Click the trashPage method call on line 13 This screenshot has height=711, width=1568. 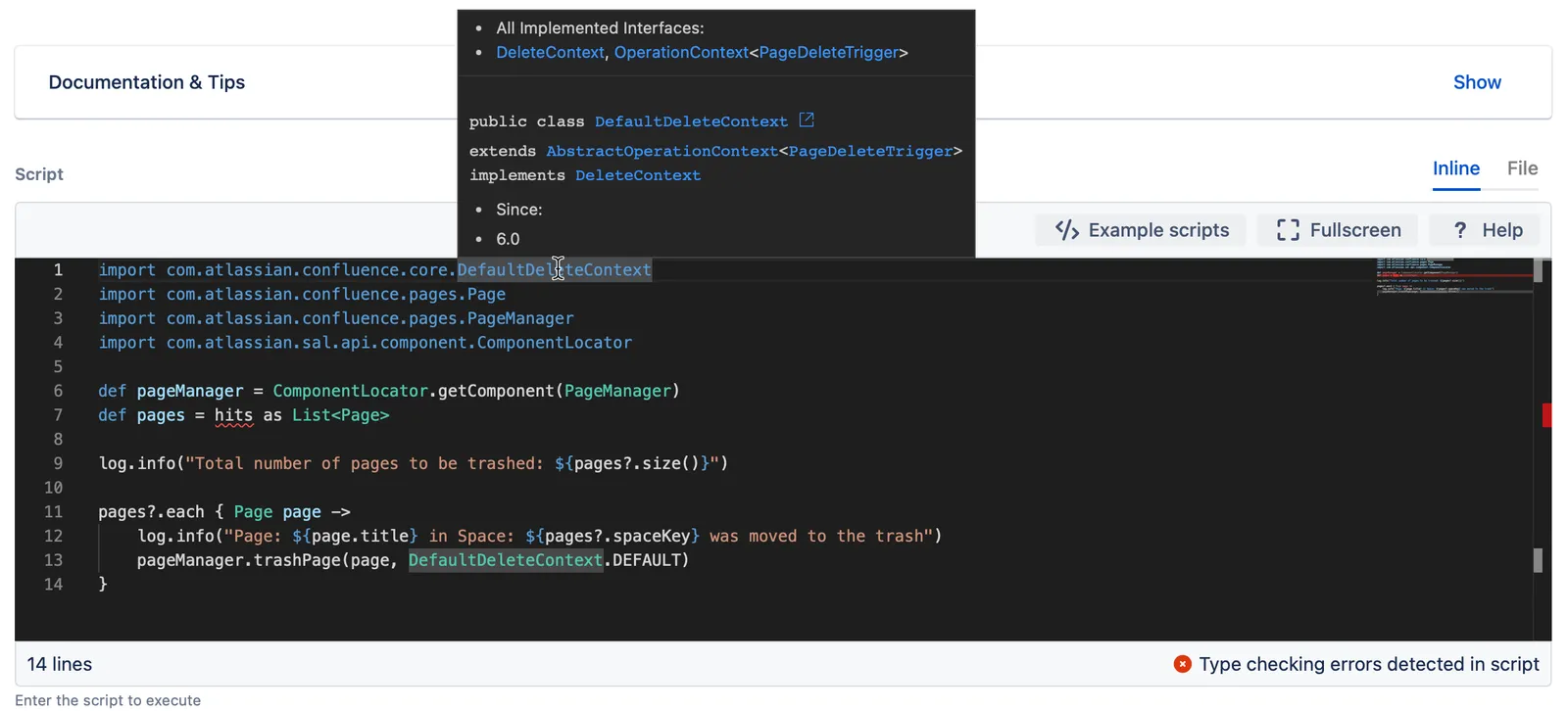tap(297, 560)
